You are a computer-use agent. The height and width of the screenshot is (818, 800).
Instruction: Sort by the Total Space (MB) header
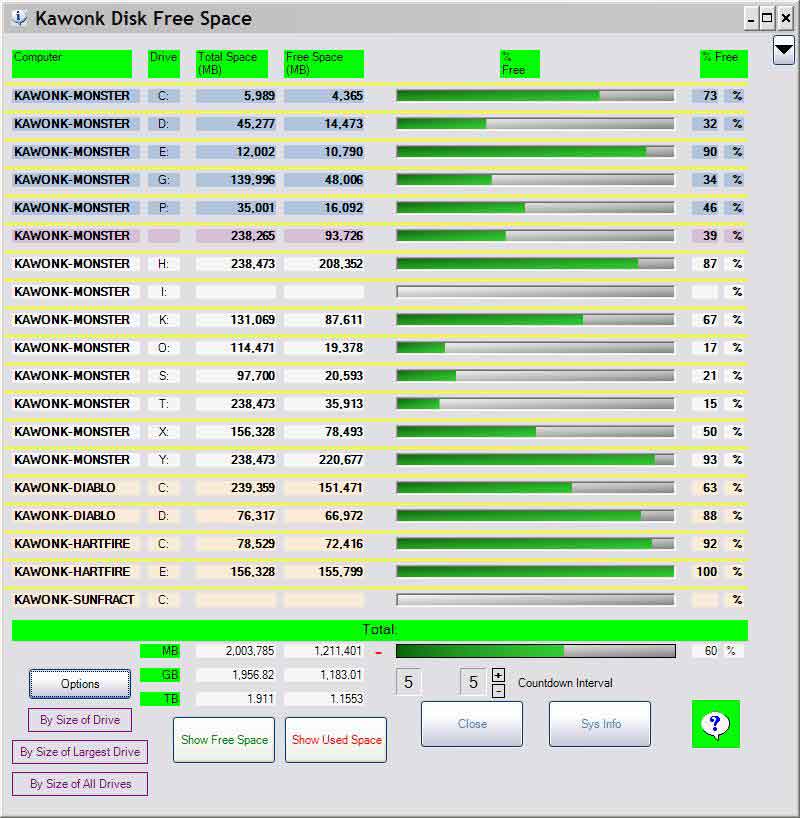231,64
